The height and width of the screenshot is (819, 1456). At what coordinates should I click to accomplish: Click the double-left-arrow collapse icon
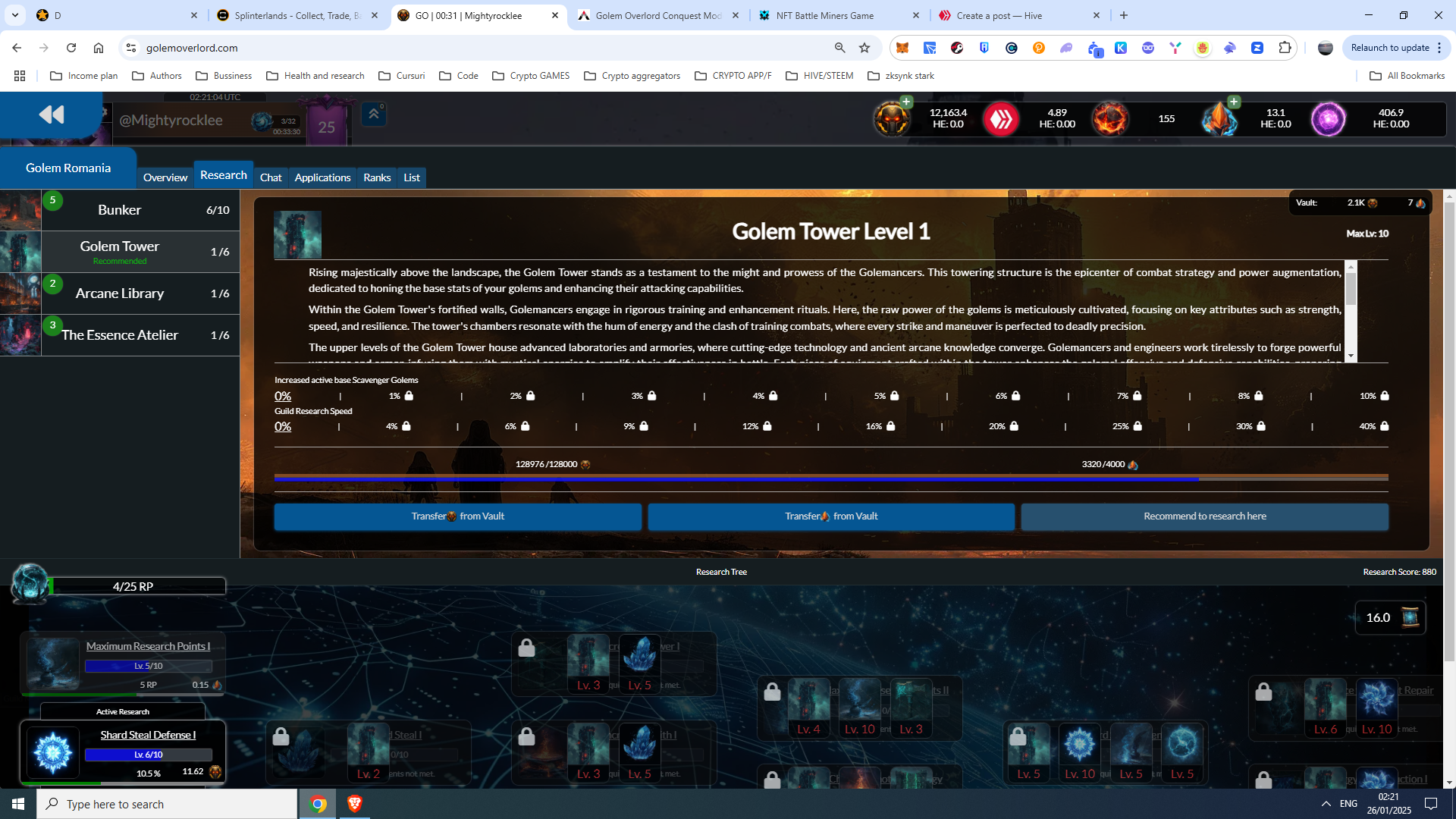coord(52,115)
